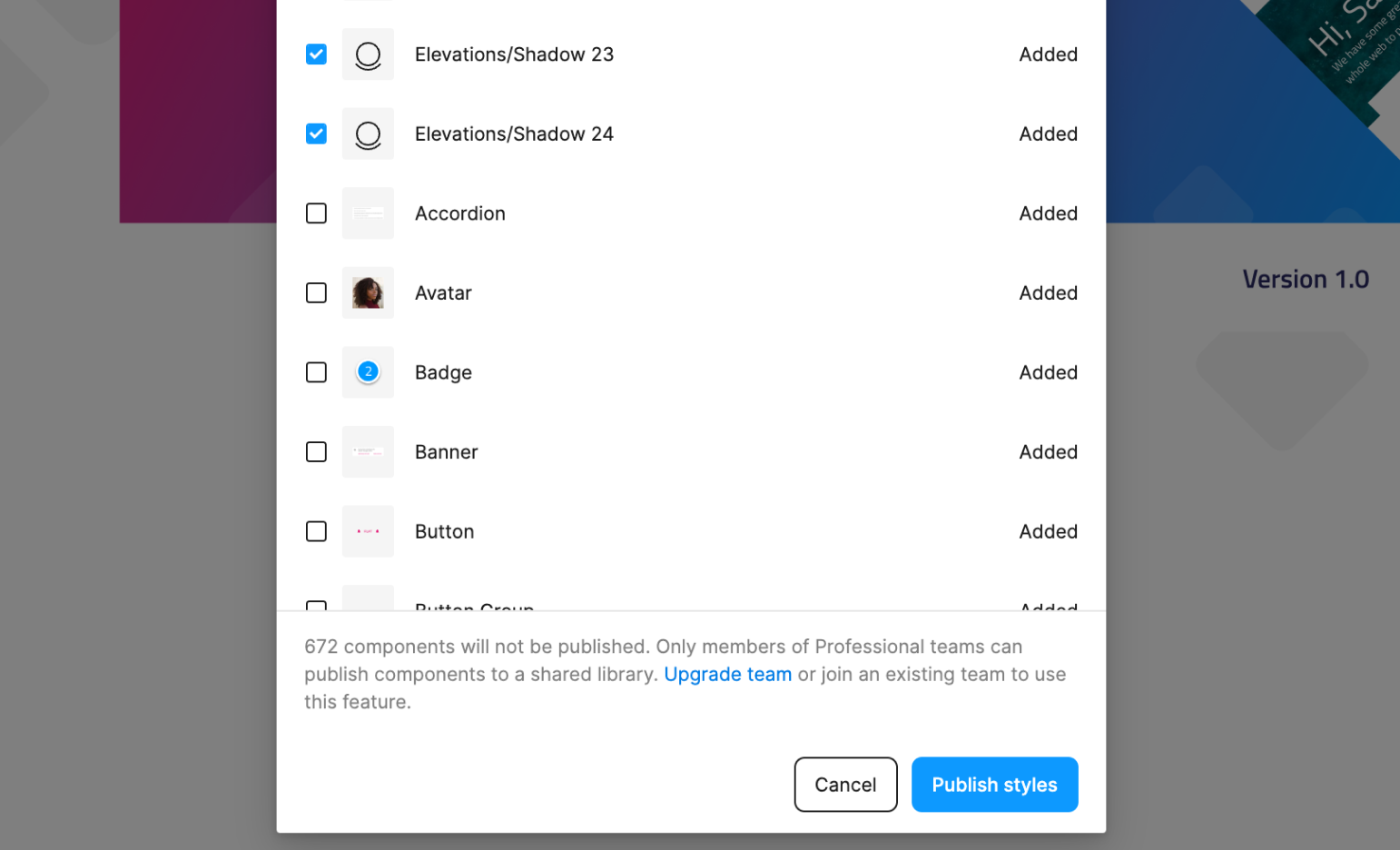Check the Button component checkbox
Screen dimensions: 1400x850
(316, 531)
